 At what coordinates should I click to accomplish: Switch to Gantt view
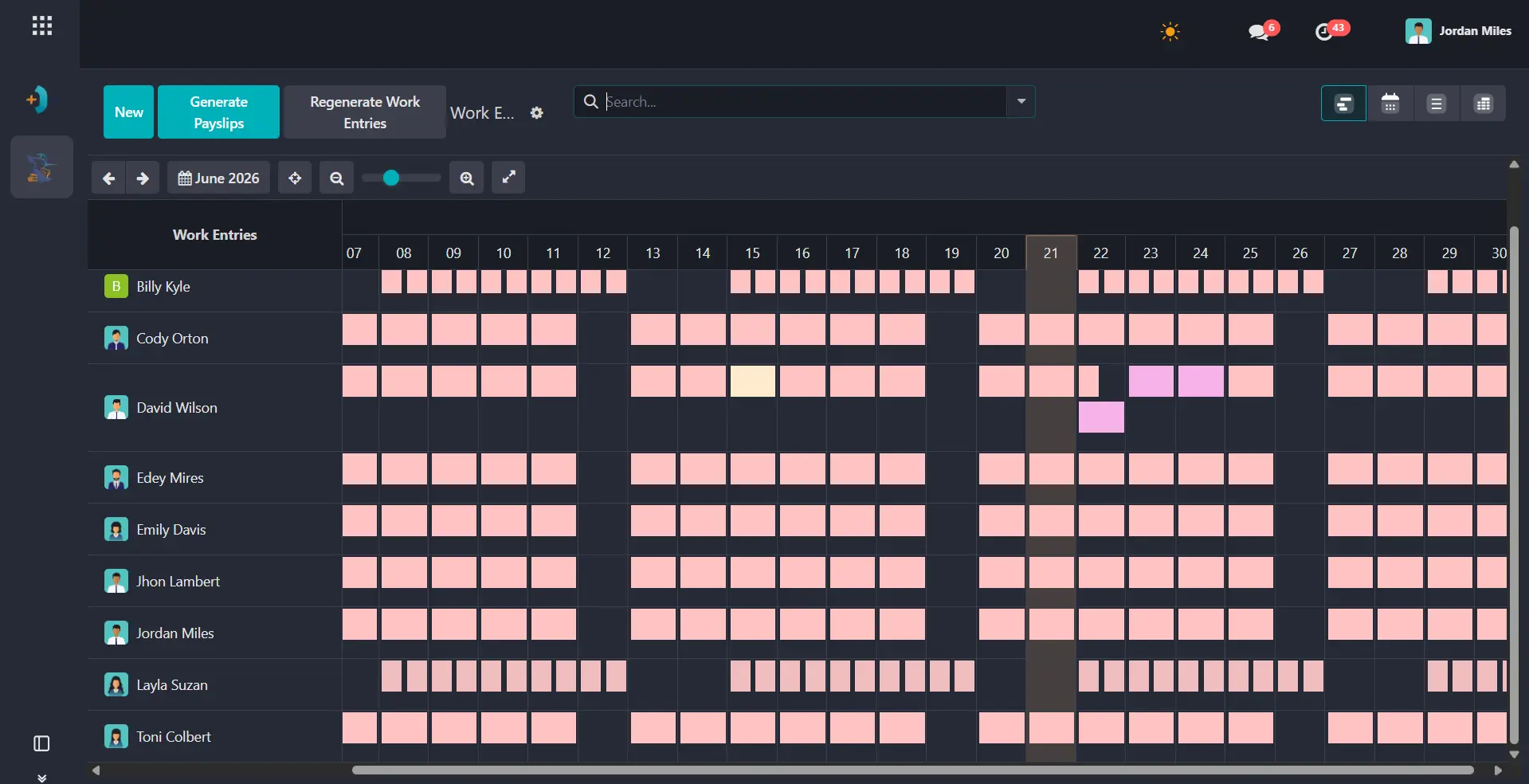(1343, 104)
